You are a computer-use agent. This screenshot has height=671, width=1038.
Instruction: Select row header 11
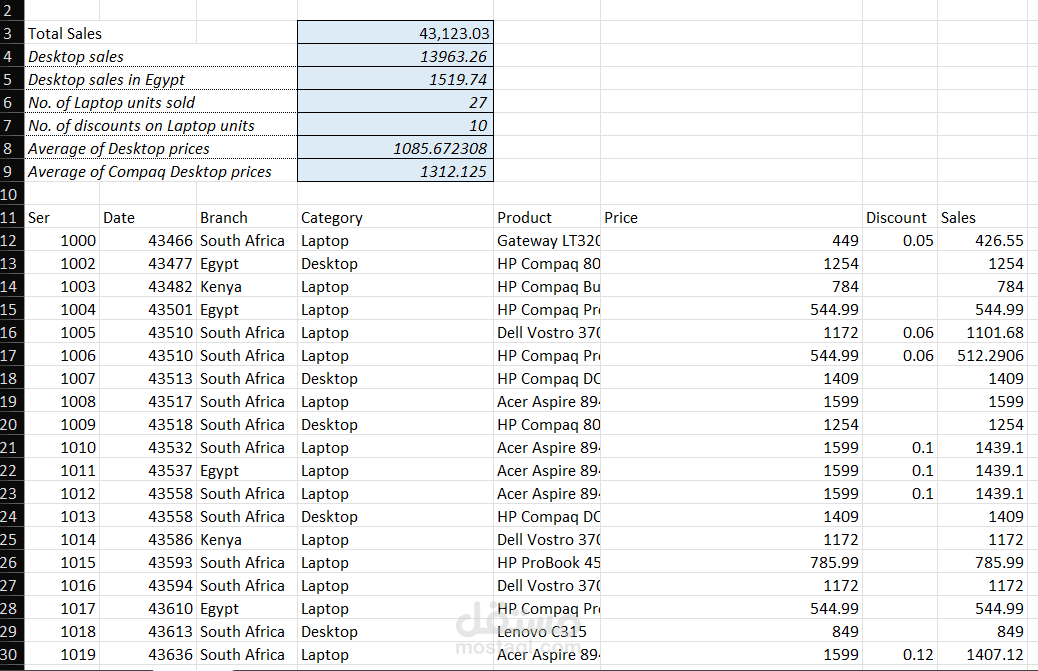click(9, 217)
